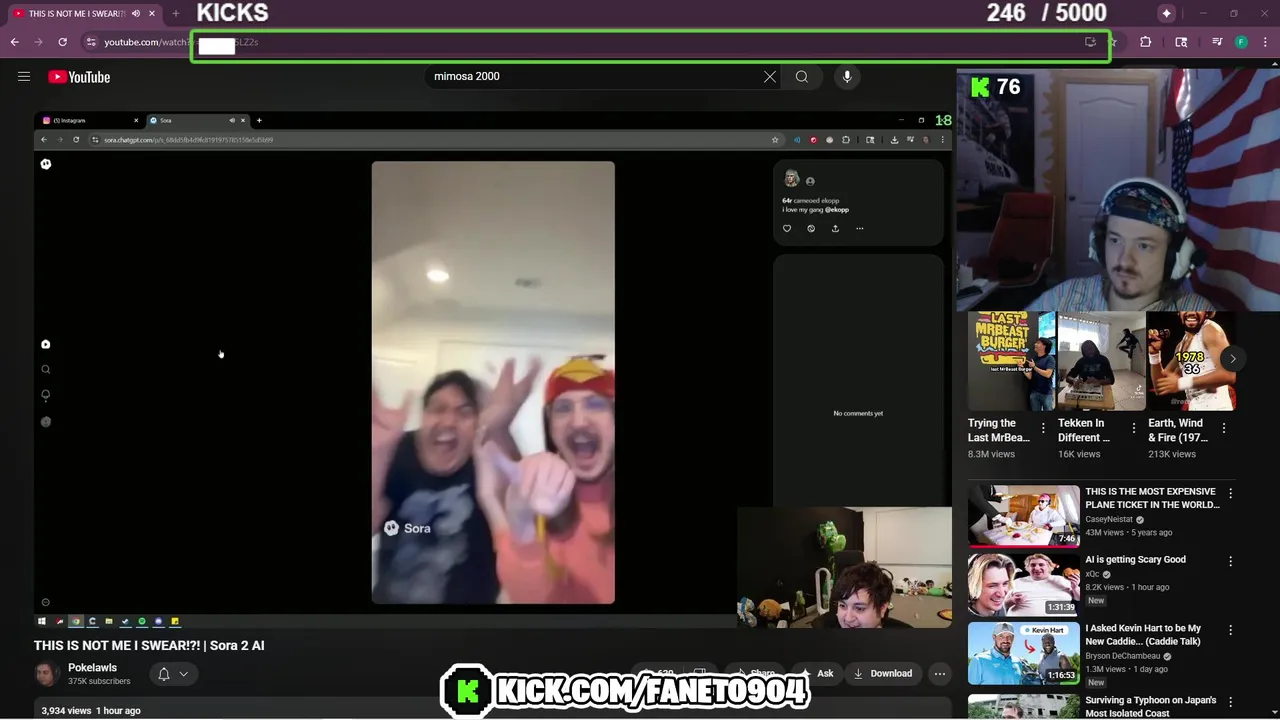Viewport: 1280px width, 720px height.
Task: Click the 3,934 views 1 hour ago description line
Action: (x=91, y=711)
